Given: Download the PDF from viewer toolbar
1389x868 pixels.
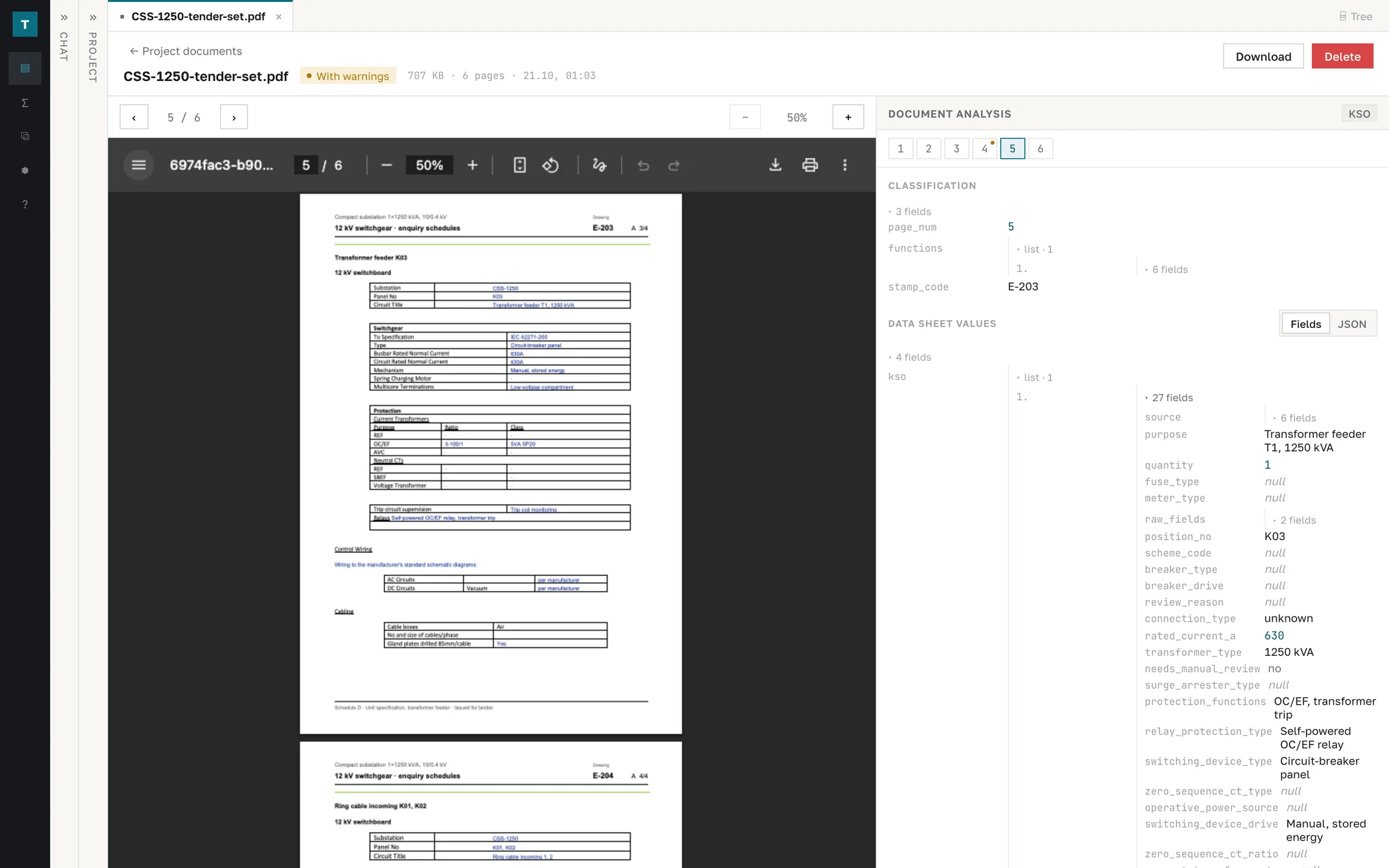Looking at the screenshot, I should (x=776, y=165).
